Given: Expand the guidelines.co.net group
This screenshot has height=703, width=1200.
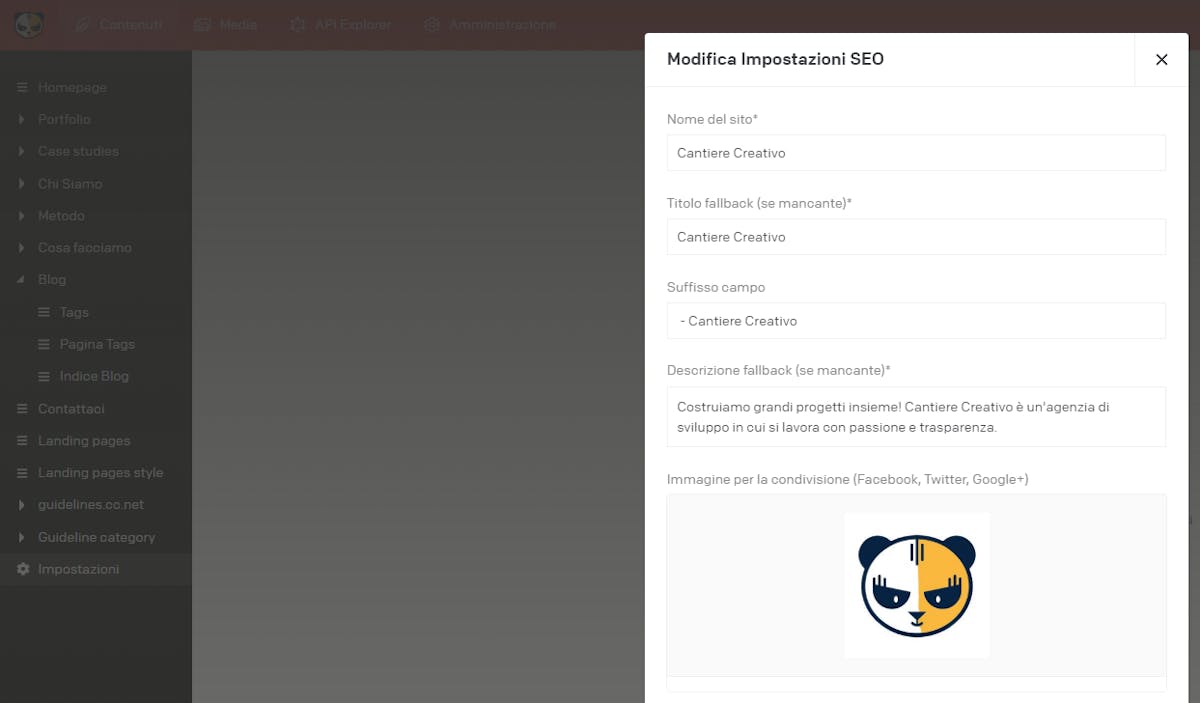Looking at the screenshot, I should pos(96,505).
